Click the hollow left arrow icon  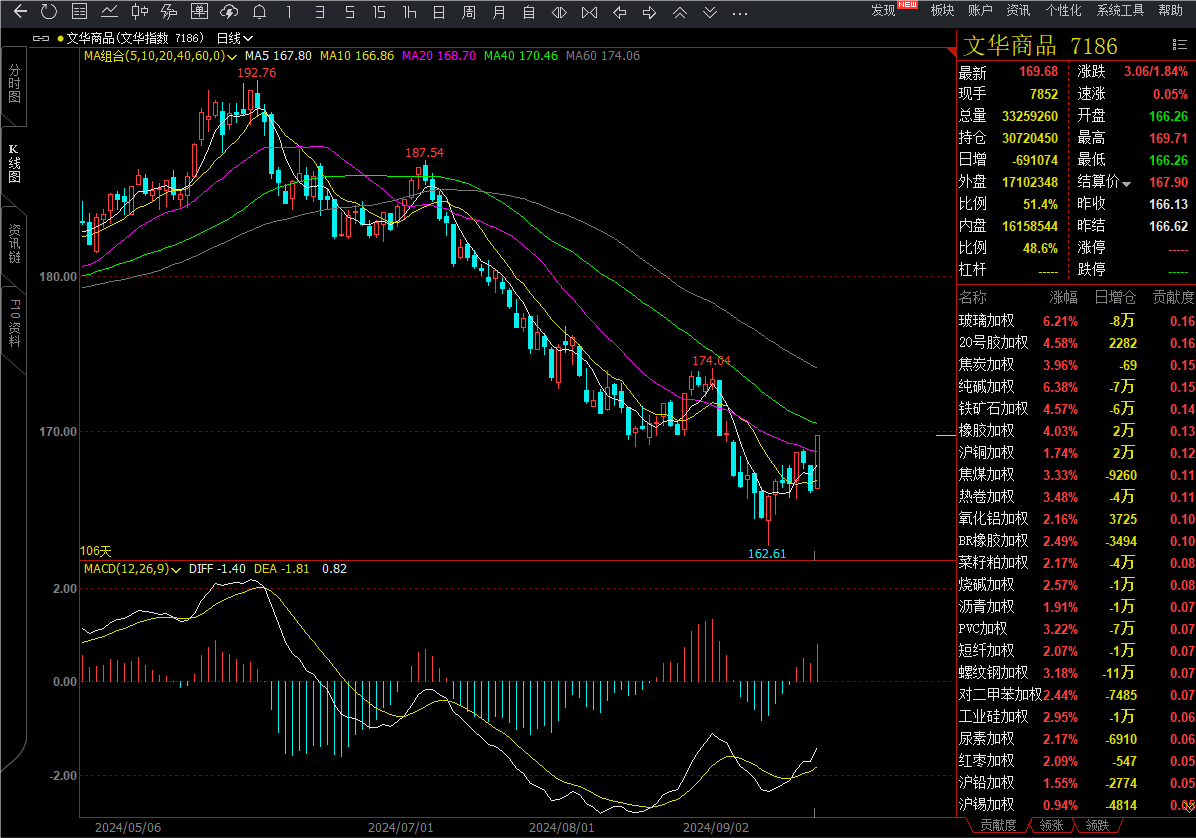(x=619, y=12)
